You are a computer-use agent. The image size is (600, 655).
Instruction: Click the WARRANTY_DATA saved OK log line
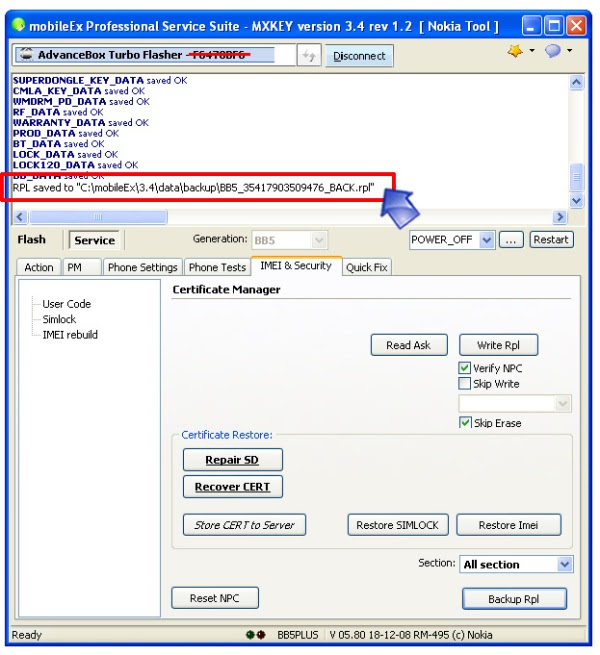coord(81,122)
